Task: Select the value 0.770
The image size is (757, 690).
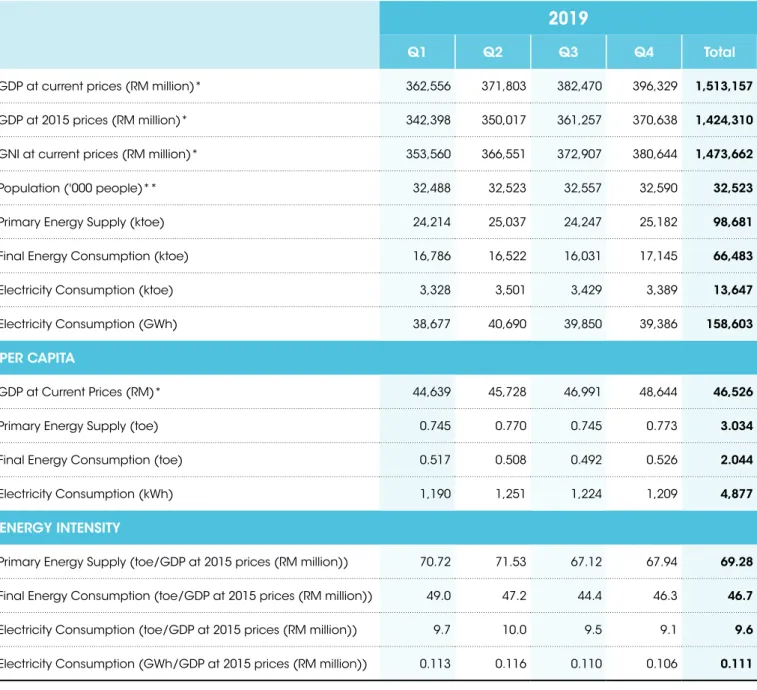Action: point(510,426)
